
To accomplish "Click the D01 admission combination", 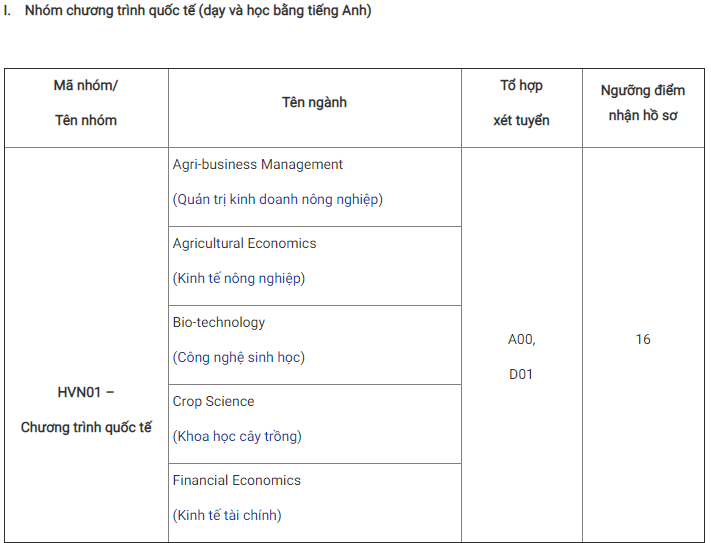I will 521,374.
